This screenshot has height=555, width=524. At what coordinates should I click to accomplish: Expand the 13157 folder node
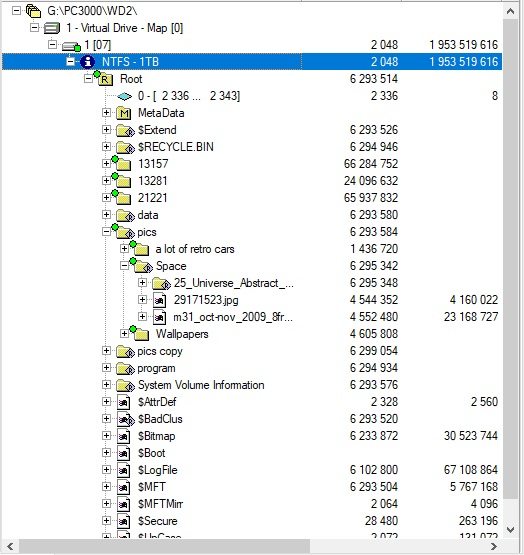tap(106, 164)
